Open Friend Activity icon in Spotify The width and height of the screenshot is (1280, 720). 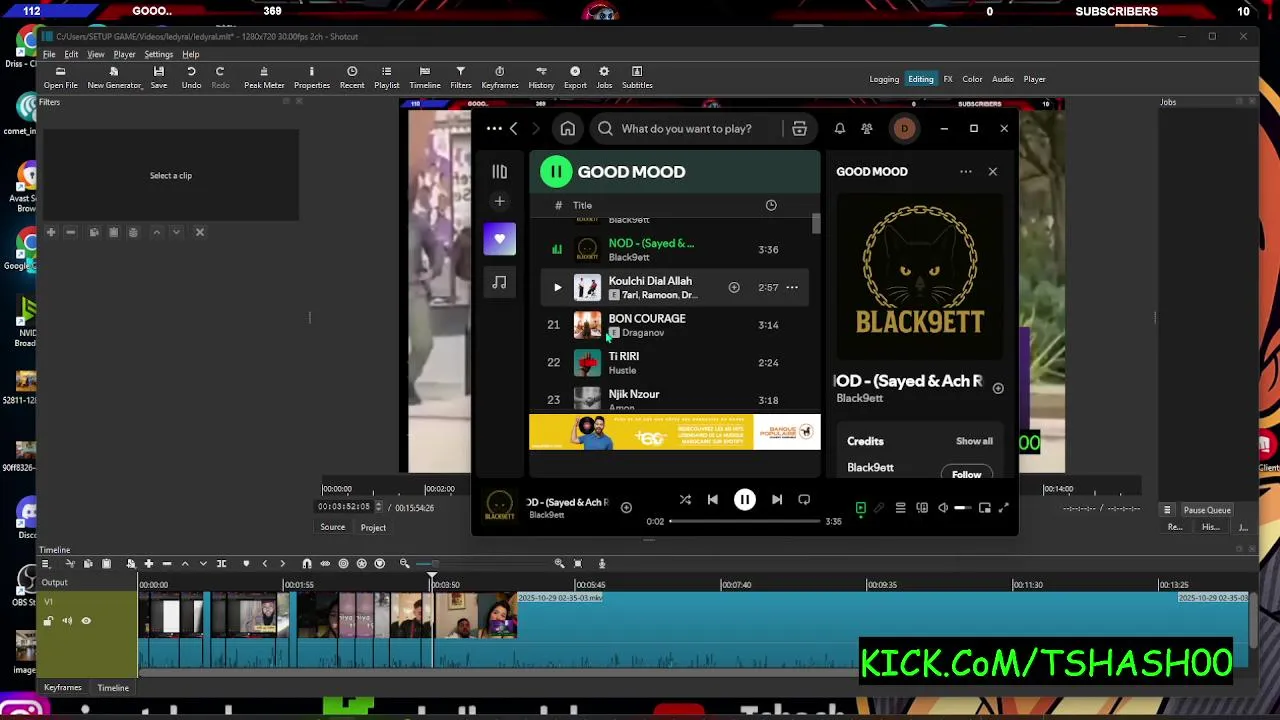(867, 128)
